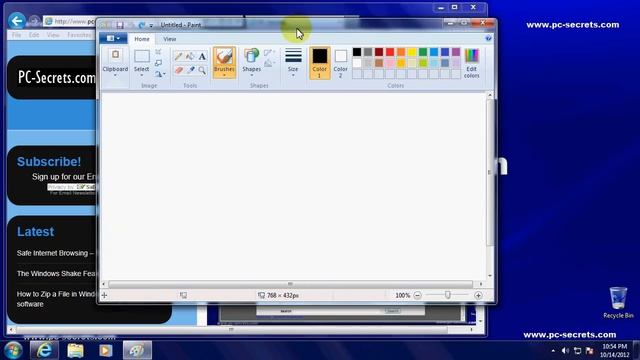Click the Recycle Bin desktop icon

618,302
